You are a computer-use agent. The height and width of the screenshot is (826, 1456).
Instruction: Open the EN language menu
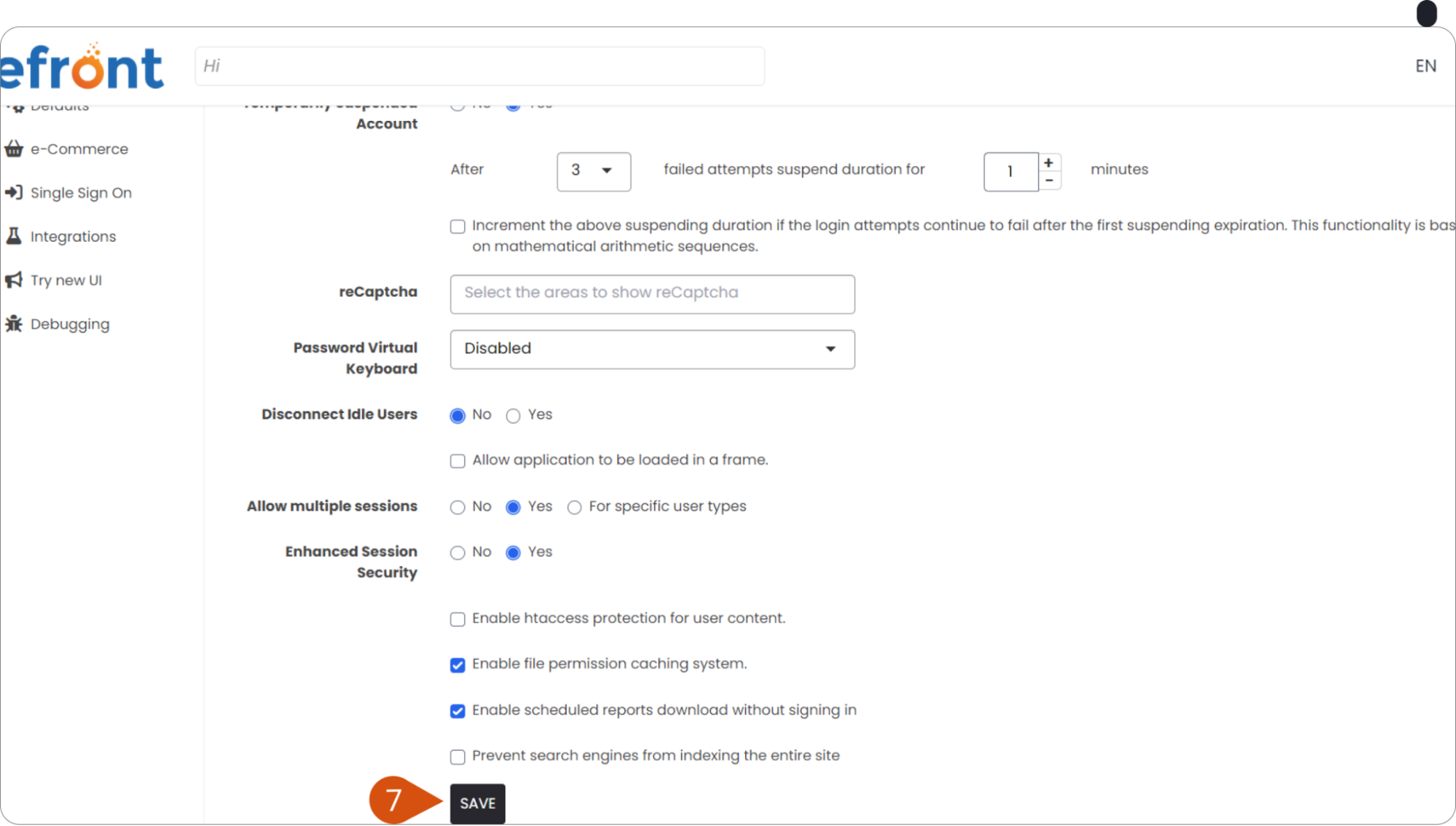(1425, 66)
